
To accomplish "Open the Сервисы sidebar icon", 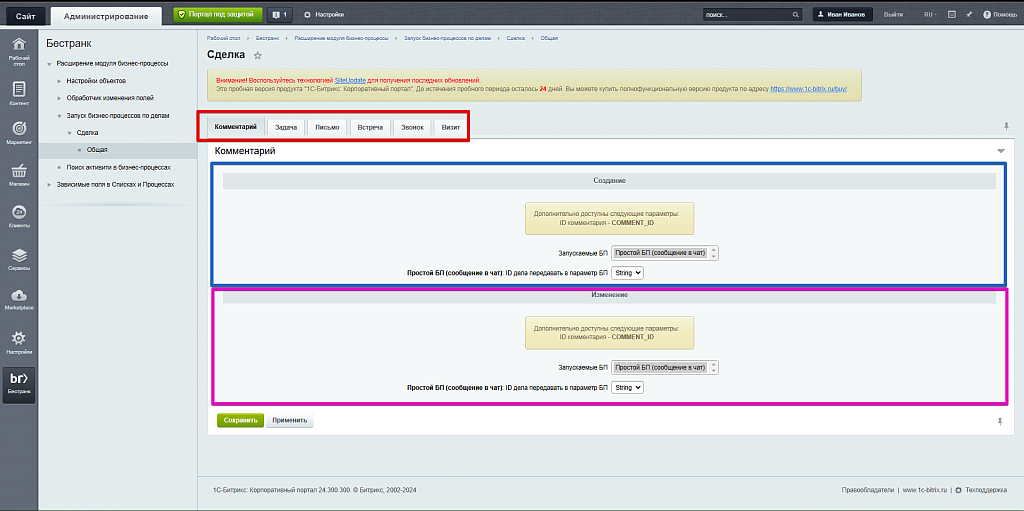I will click(18, 258).
